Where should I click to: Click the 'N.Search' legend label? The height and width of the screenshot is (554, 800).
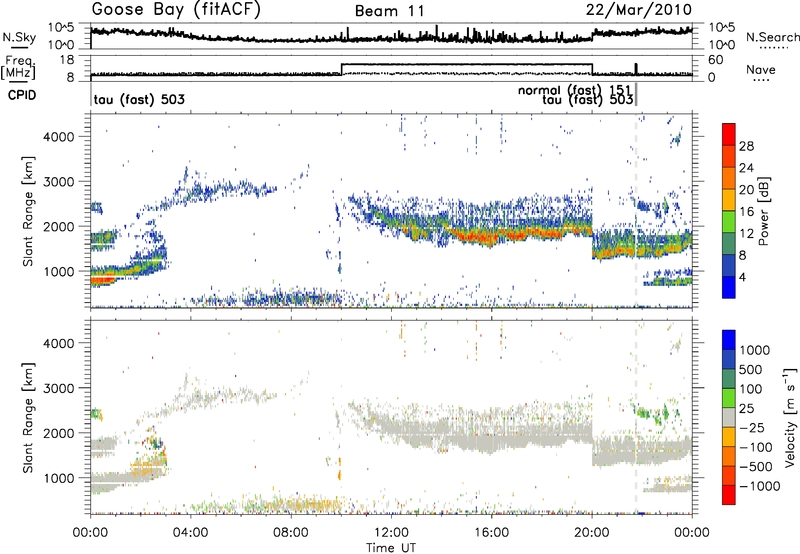click(772, 37)
